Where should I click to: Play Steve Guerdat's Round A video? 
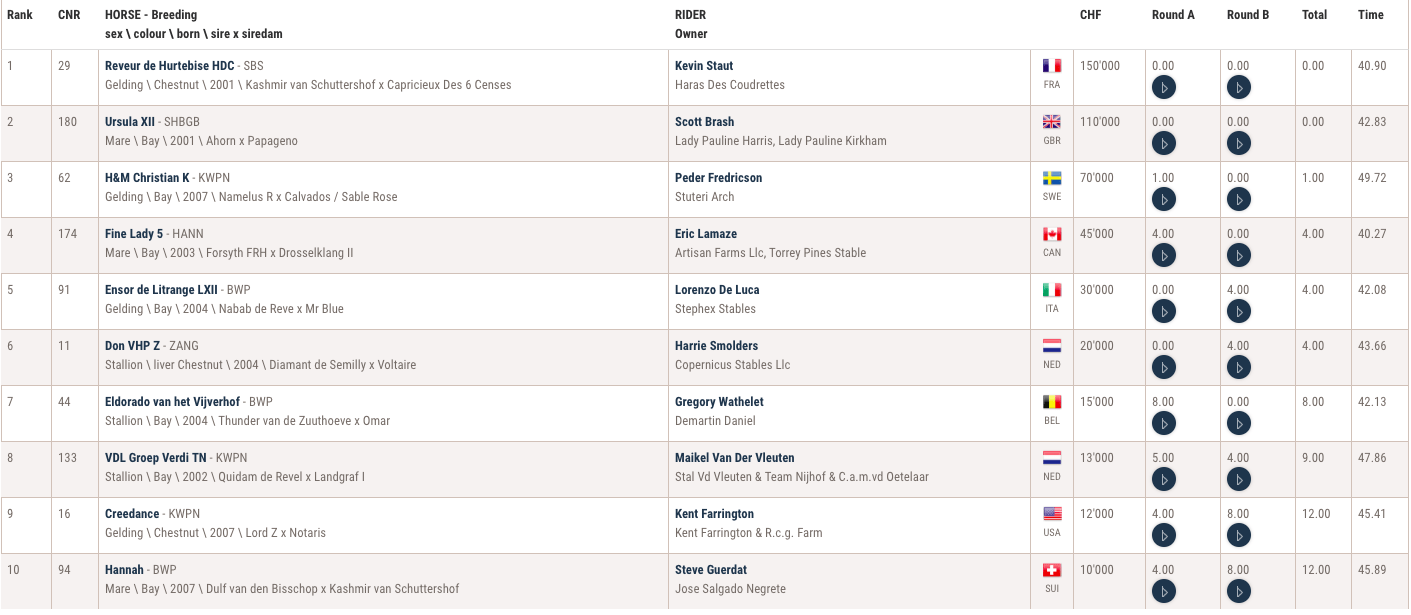[1163, 592]
